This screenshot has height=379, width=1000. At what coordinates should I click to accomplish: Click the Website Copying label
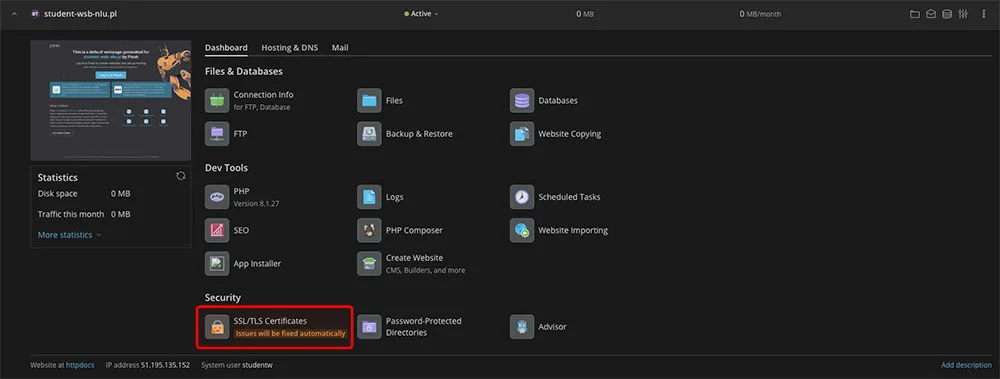[570, 134]
